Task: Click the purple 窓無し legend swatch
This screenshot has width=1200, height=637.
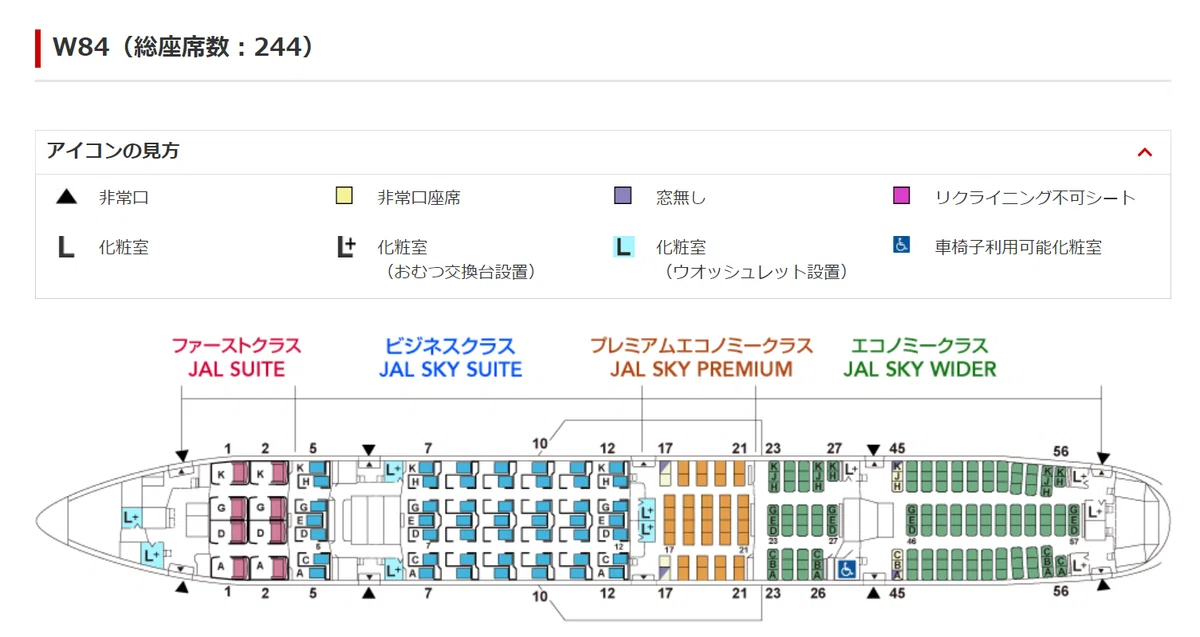Action: [x=622, y=195]
